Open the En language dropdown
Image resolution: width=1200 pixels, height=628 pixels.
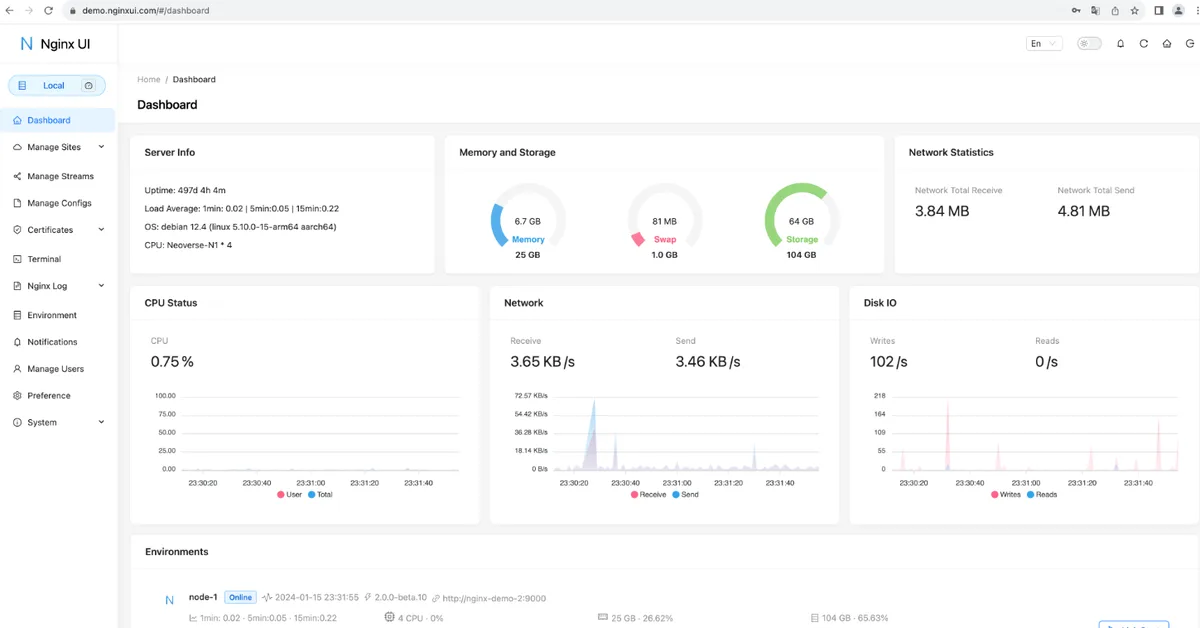pos(1042,43)
